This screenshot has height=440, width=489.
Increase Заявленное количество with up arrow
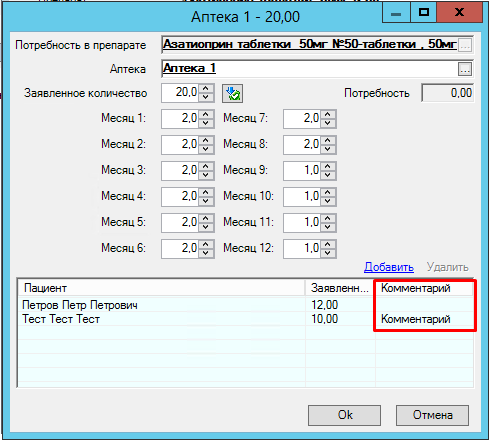click(x=206, y=89)
